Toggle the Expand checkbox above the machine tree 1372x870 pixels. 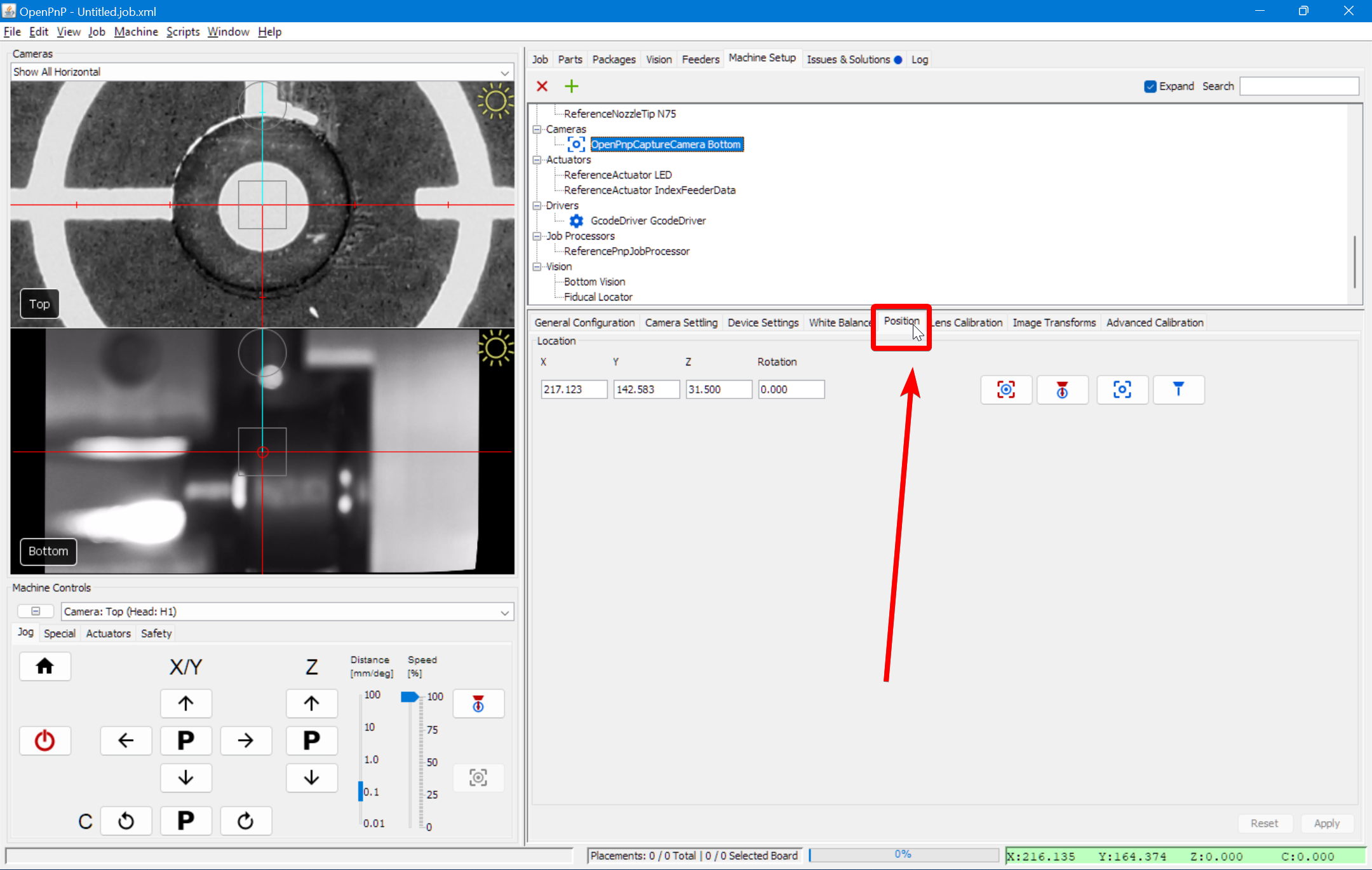pyautogui.click(x=1150, y=86)
